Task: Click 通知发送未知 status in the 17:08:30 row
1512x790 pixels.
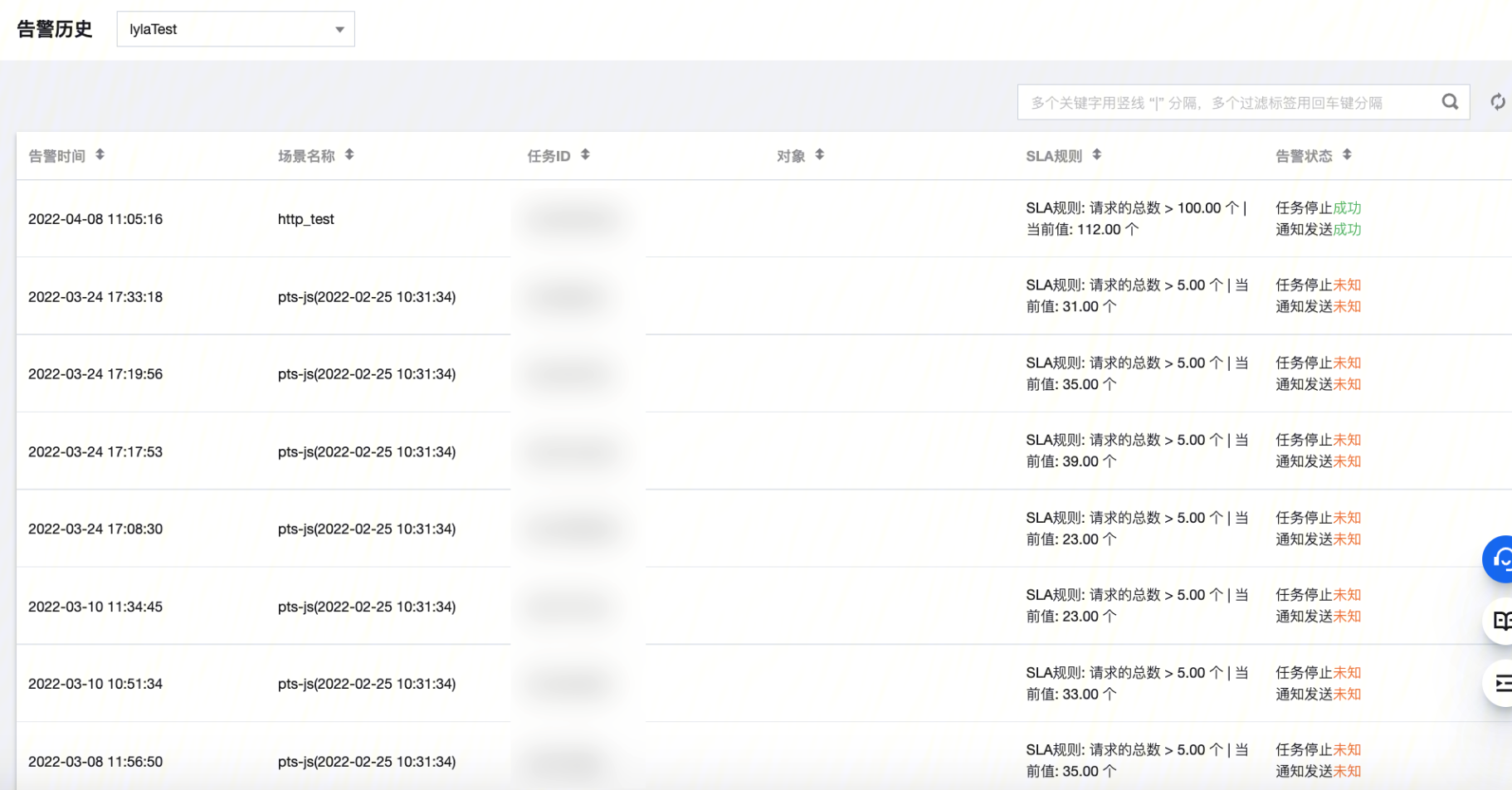Action: point(1319,539)
